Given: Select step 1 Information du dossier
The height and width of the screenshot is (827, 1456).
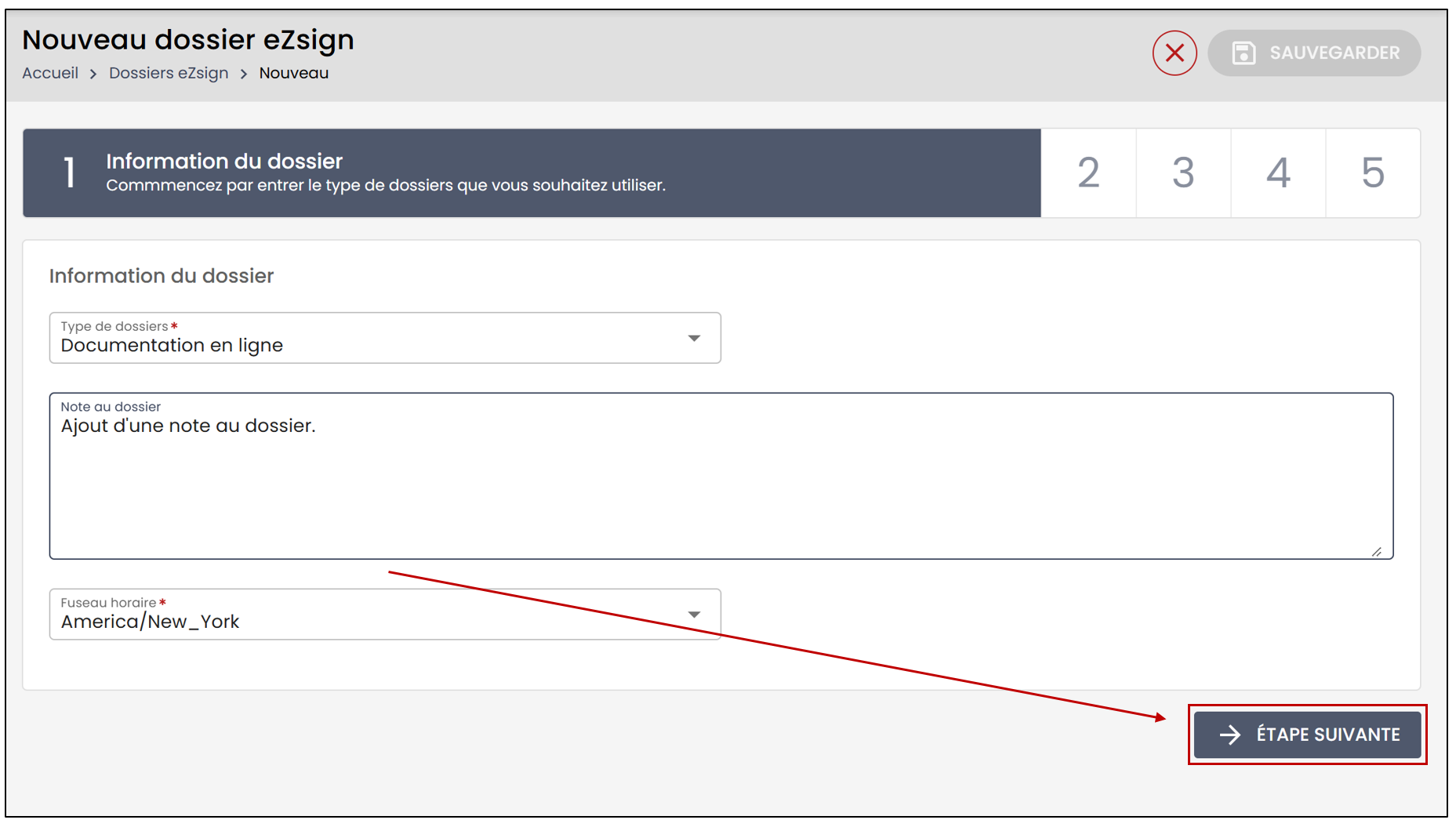Looking at the screenshot, I should point(532,173).
